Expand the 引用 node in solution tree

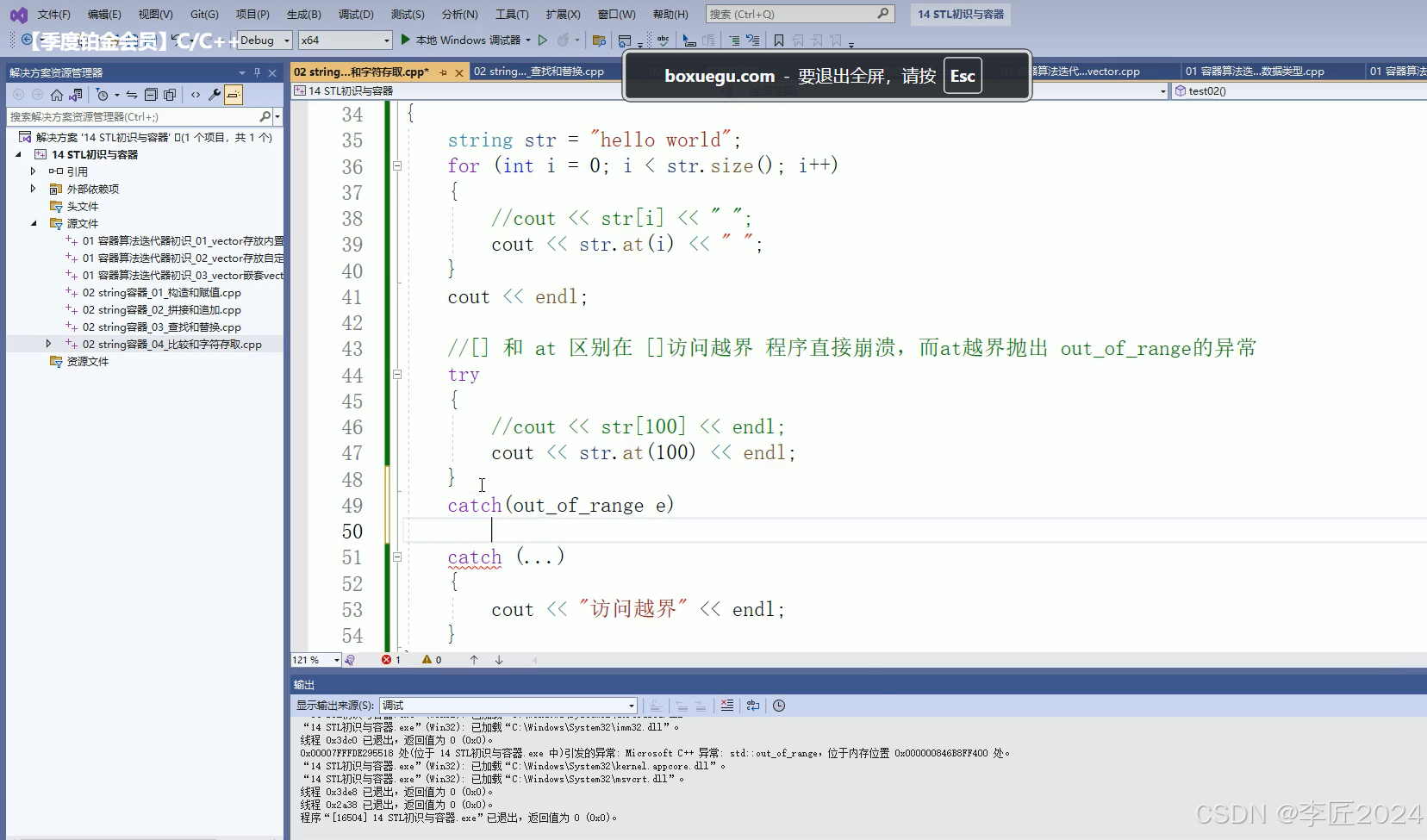tap(33, 171)
